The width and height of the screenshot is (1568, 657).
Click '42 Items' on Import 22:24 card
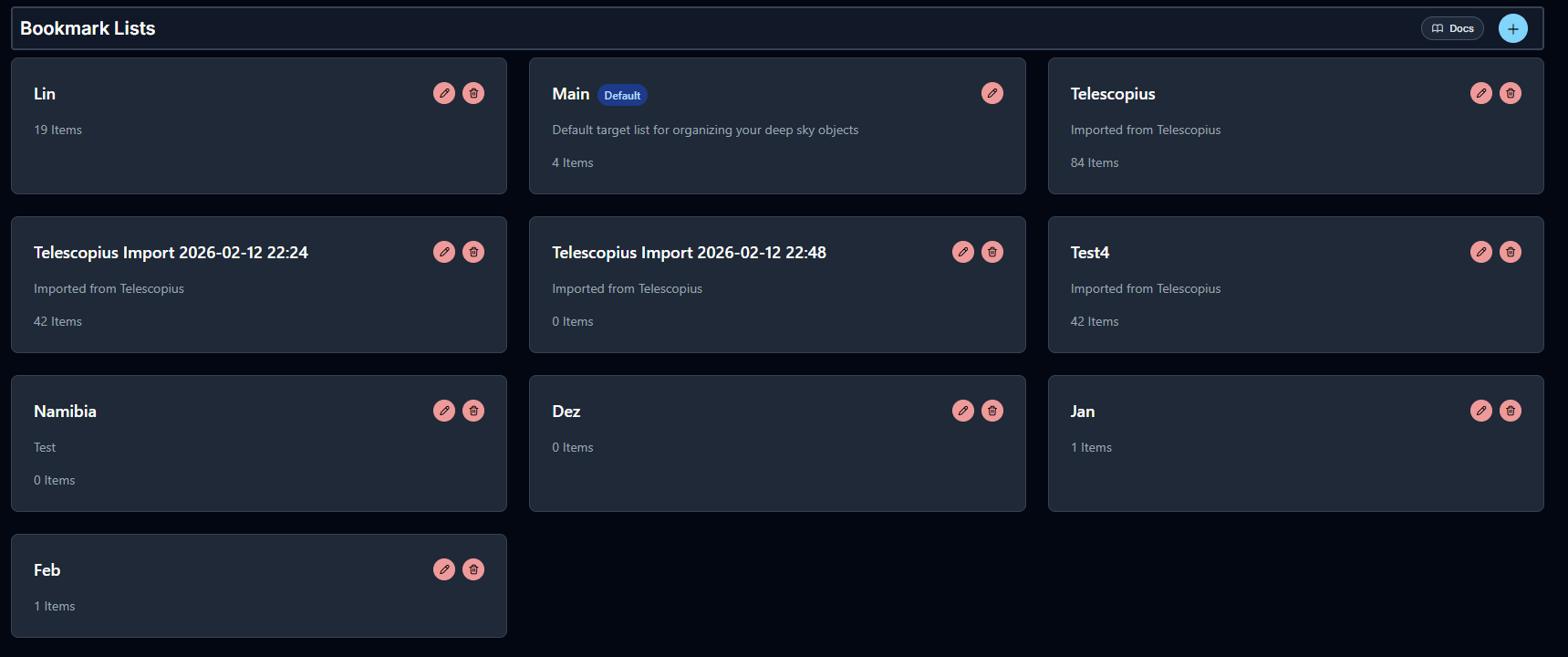click(57, 321)
